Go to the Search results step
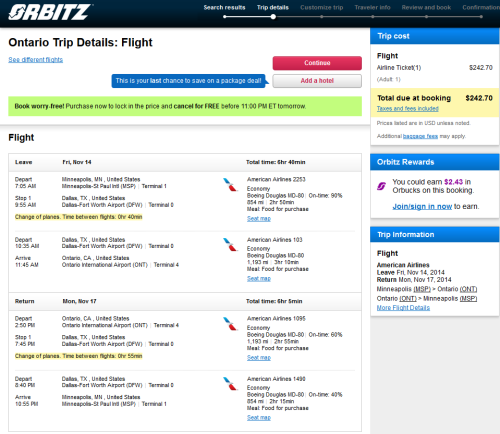500x434 pixels. (x=224, y=7)
